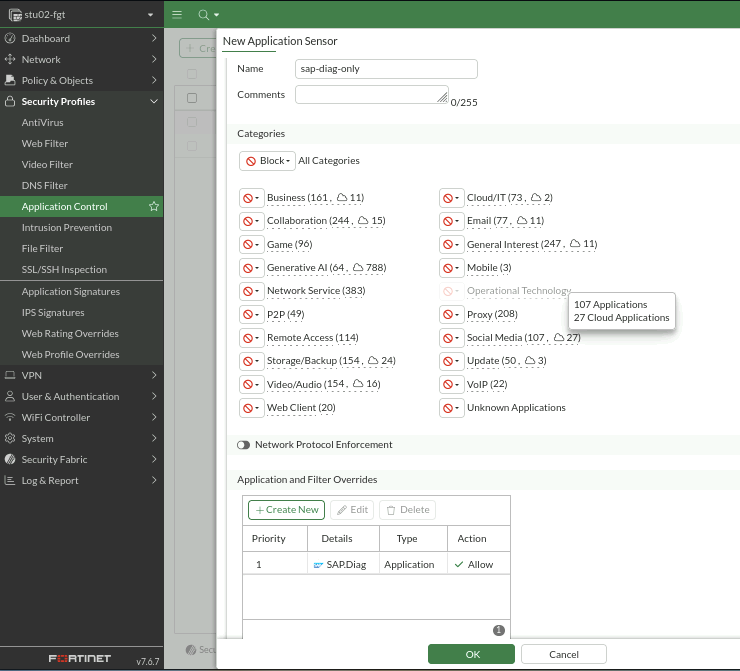Click Create New in the overrides table
Viewport: 740px width, 671px height.
[286, 510]
